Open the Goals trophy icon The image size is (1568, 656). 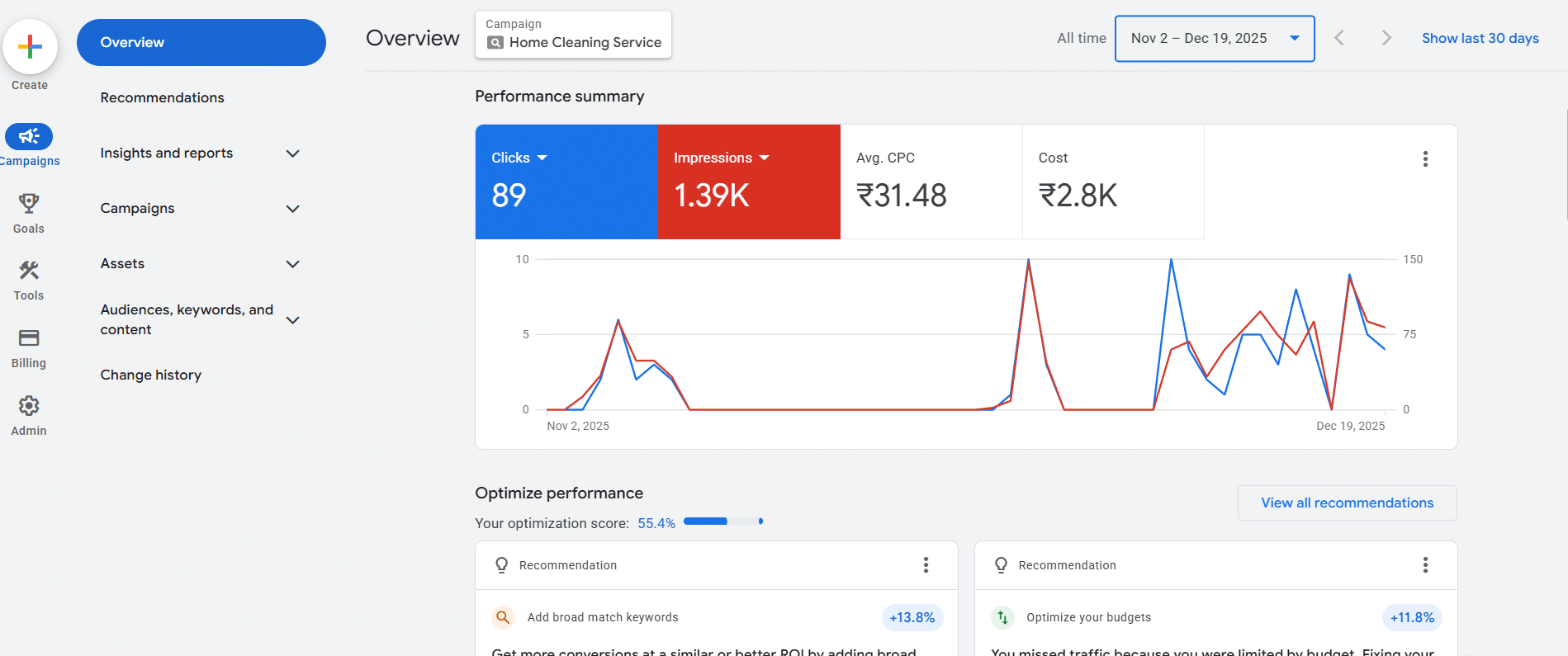point(29,204)
